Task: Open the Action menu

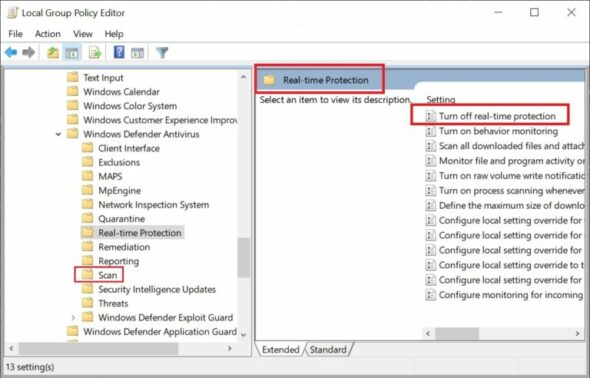Action: 48,34
